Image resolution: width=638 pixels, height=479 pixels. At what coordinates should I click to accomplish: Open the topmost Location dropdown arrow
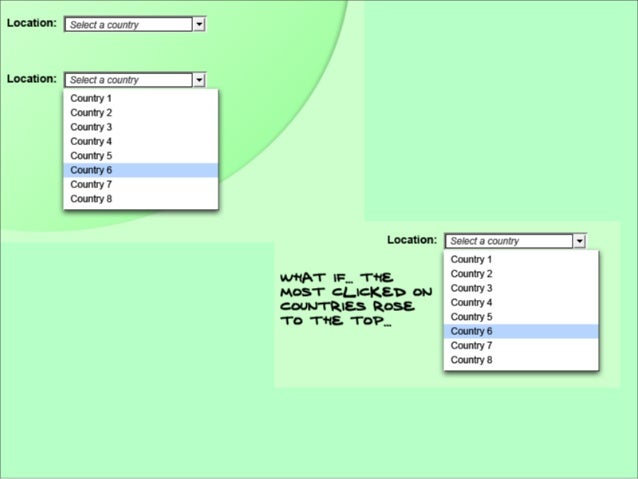tap(199, 24)
